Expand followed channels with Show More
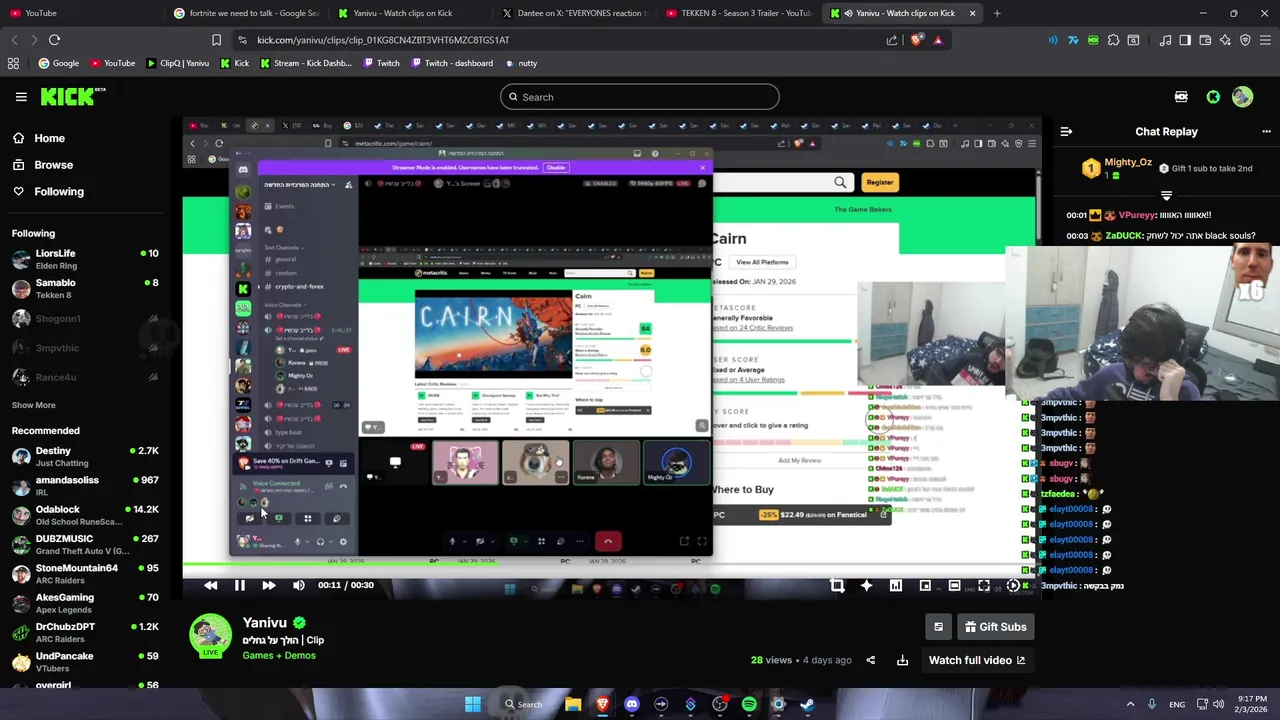Screen dimensions: 1280x720 [x=33, y=405]
